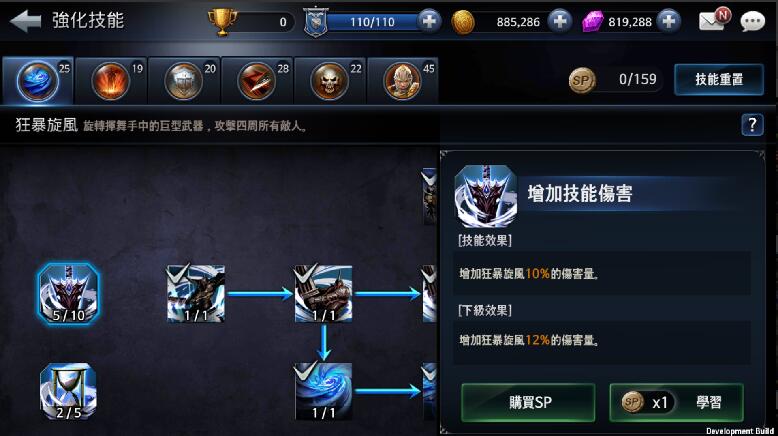Click the 購買SP button
The height and width of the screenshot is (436, 778).
click(528, 402)
